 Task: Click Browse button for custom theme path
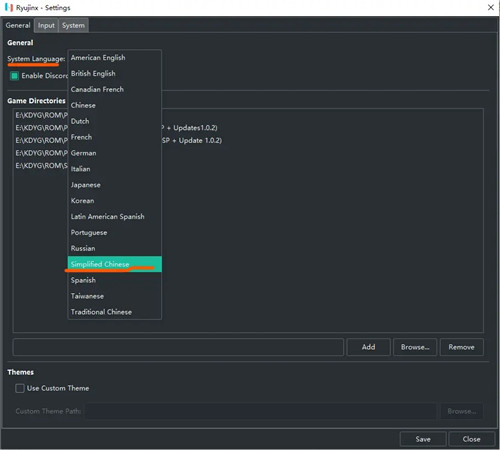(x=461, y=411)
